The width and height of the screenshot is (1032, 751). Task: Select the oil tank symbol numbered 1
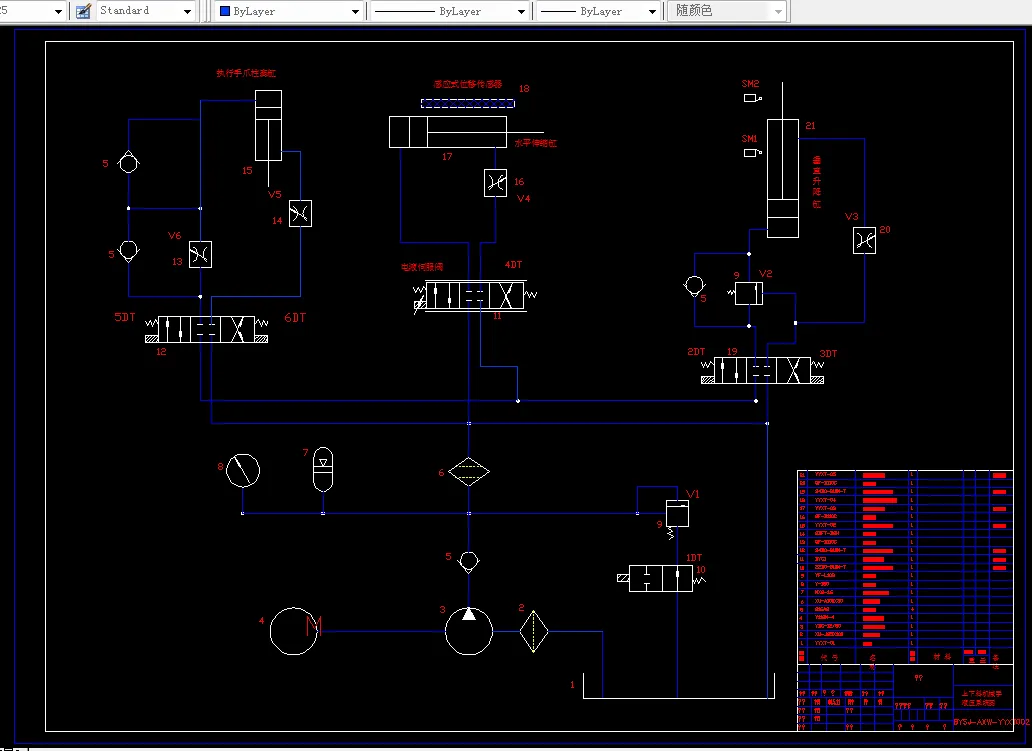point(679,685)
